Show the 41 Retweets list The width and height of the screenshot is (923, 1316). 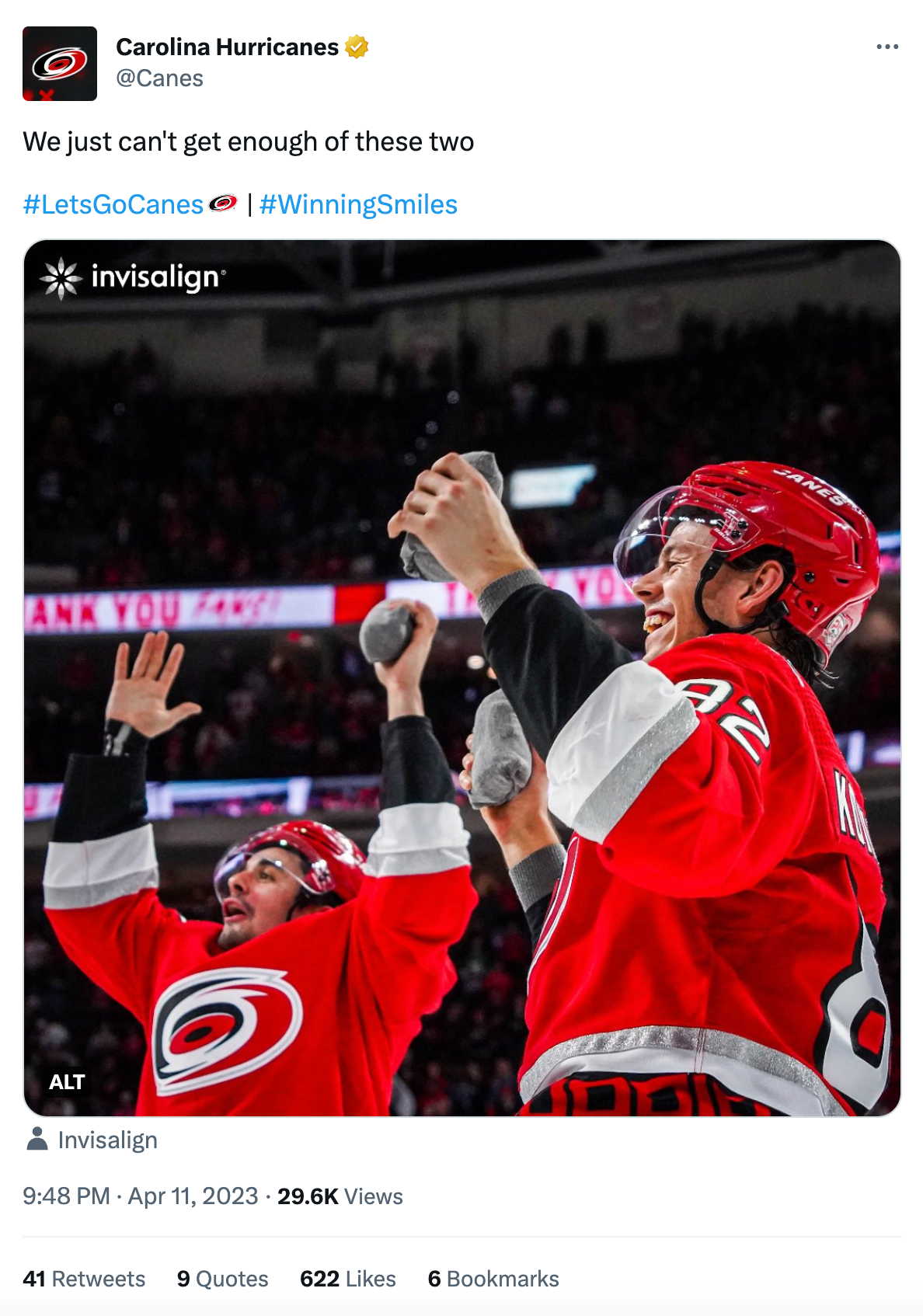click(x=84, y=1279)
